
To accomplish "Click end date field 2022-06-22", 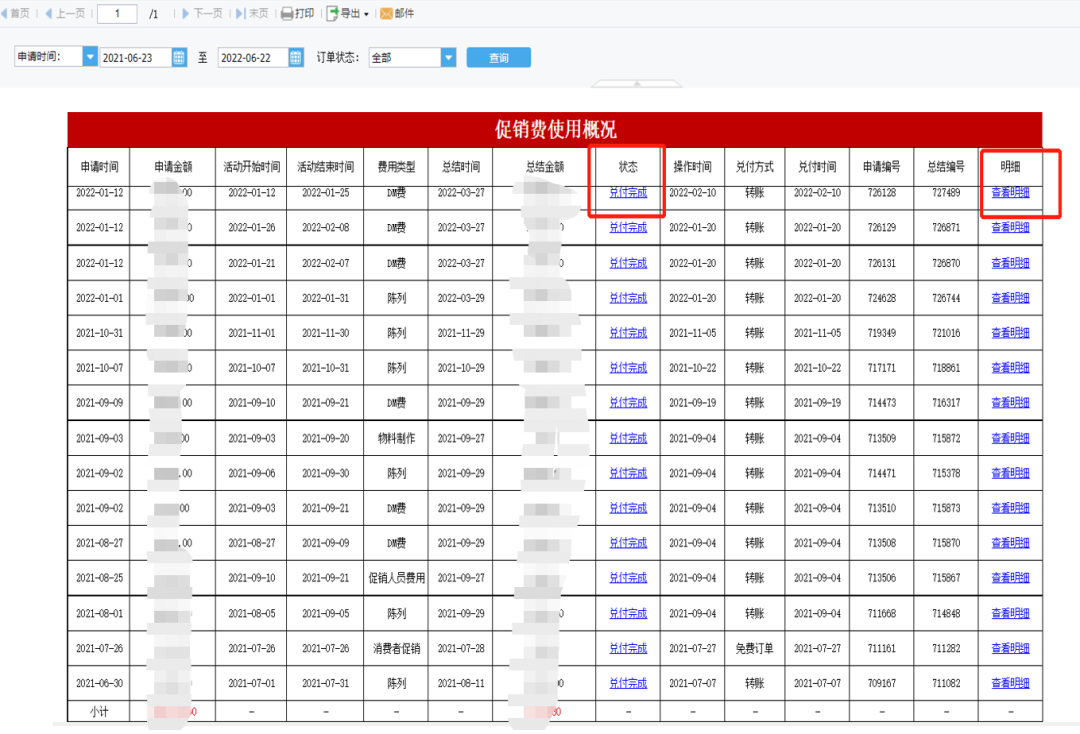I will point(253,58).
